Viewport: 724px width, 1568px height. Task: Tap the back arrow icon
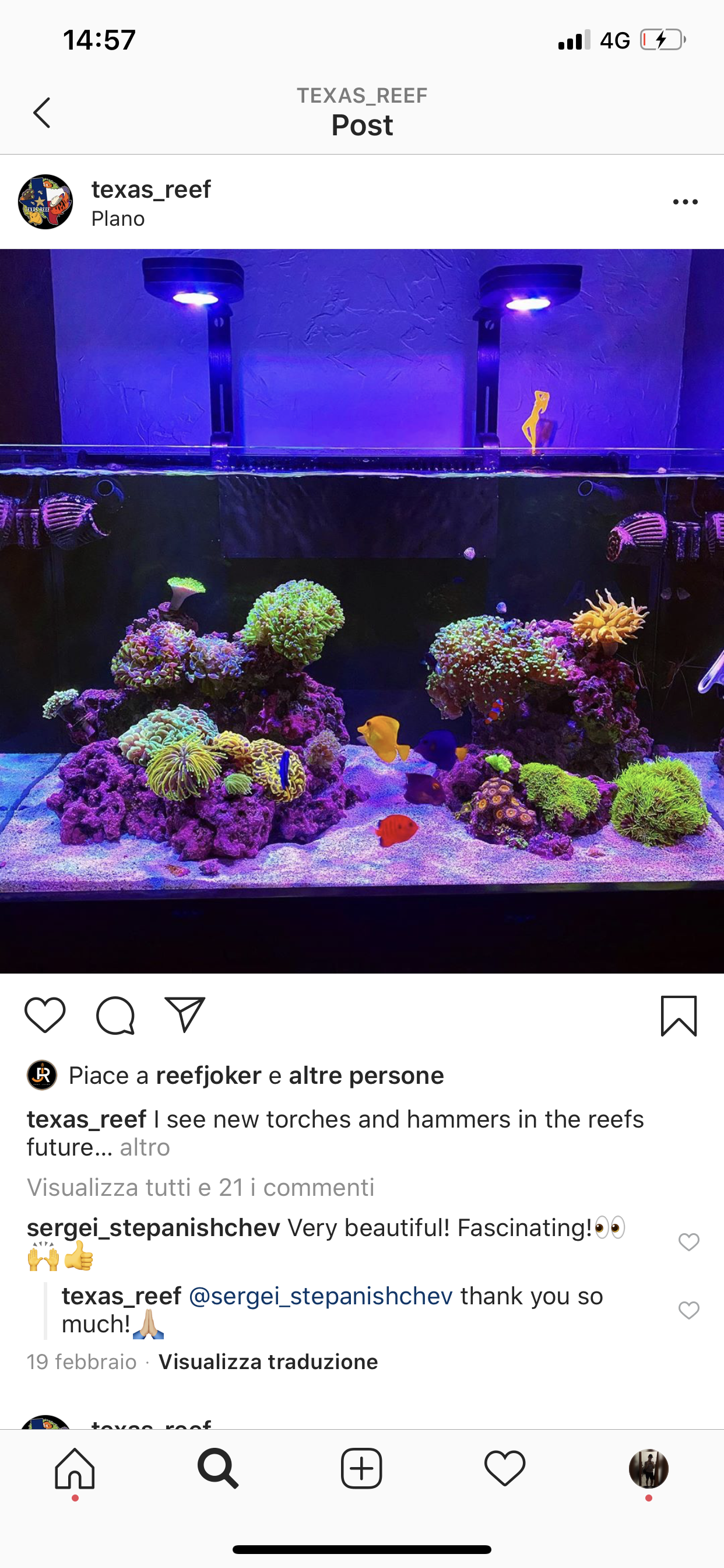[42, 113]
